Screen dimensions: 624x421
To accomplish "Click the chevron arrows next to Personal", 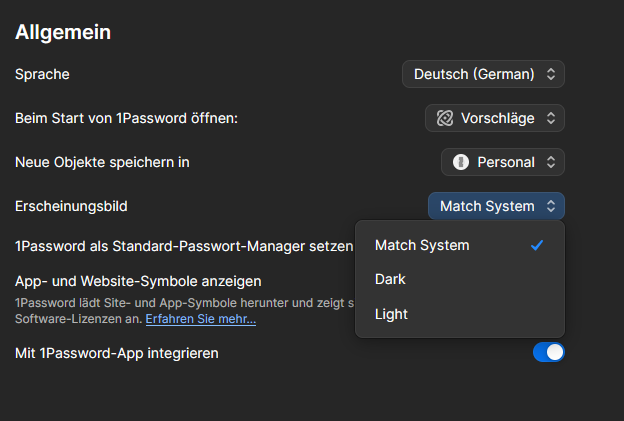I will coord(551,162).
